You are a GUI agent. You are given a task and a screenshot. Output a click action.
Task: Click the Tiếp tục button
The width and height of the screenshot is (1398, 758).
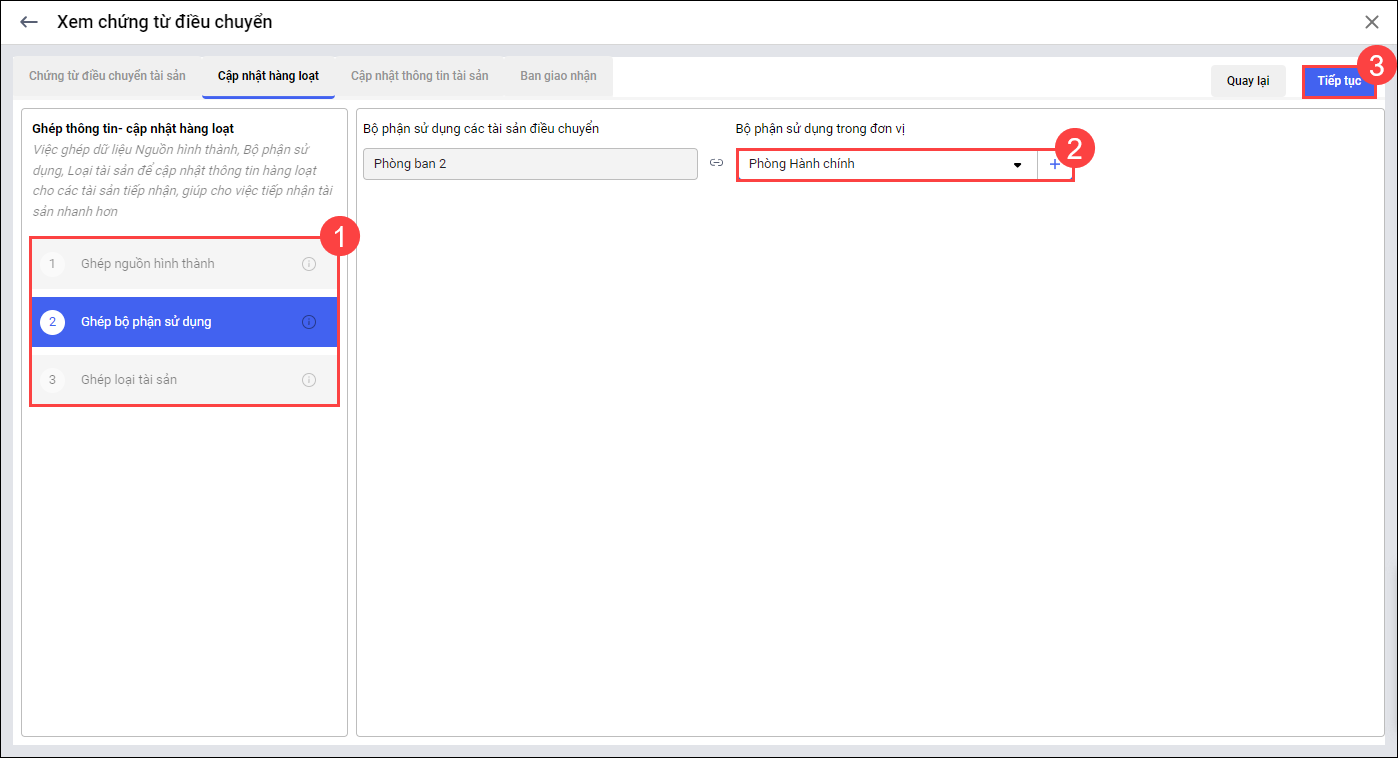pos(1338,81)
